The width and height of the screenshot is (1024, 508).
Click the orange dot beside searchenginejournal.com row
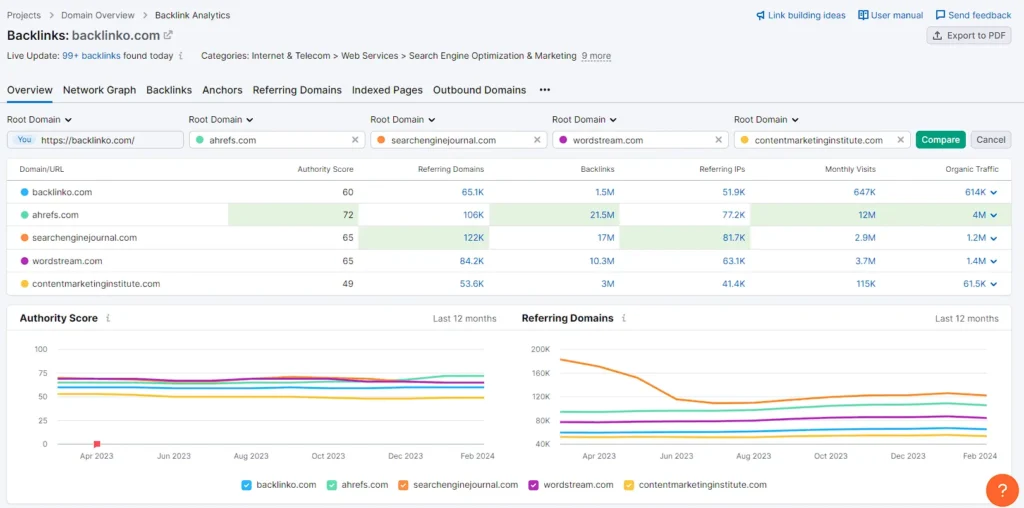click(24, 238)
